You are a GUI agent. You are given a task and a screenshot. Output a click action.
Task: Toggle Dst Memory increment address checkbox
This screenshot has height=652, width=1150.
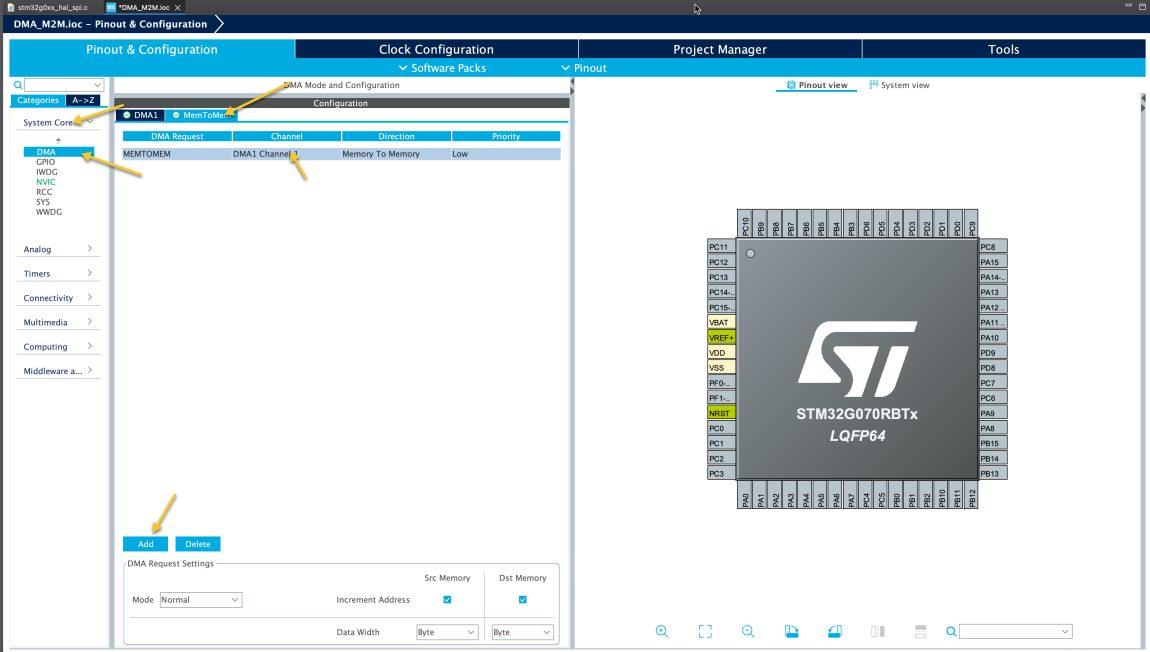coord(523,599)
